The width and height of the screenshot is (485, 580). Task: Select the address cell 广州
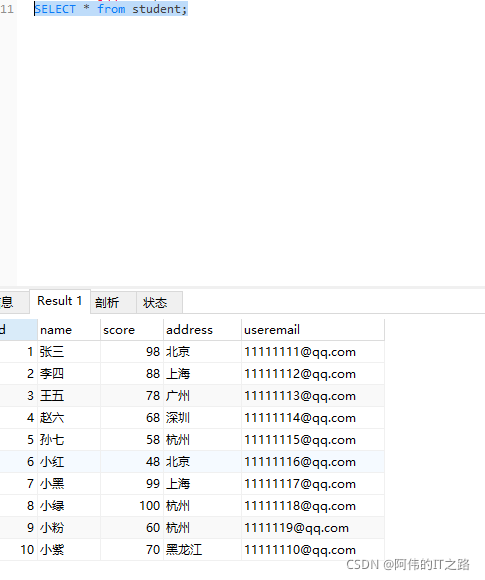(202, 396)
